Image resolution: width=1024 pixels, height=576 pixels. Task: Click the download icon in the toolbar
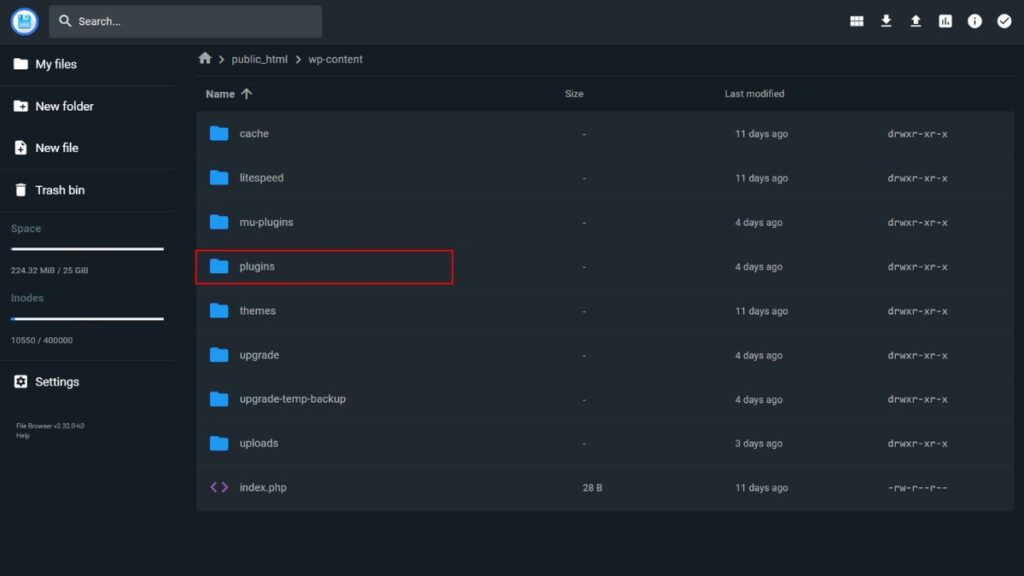[x=886, y=20]
